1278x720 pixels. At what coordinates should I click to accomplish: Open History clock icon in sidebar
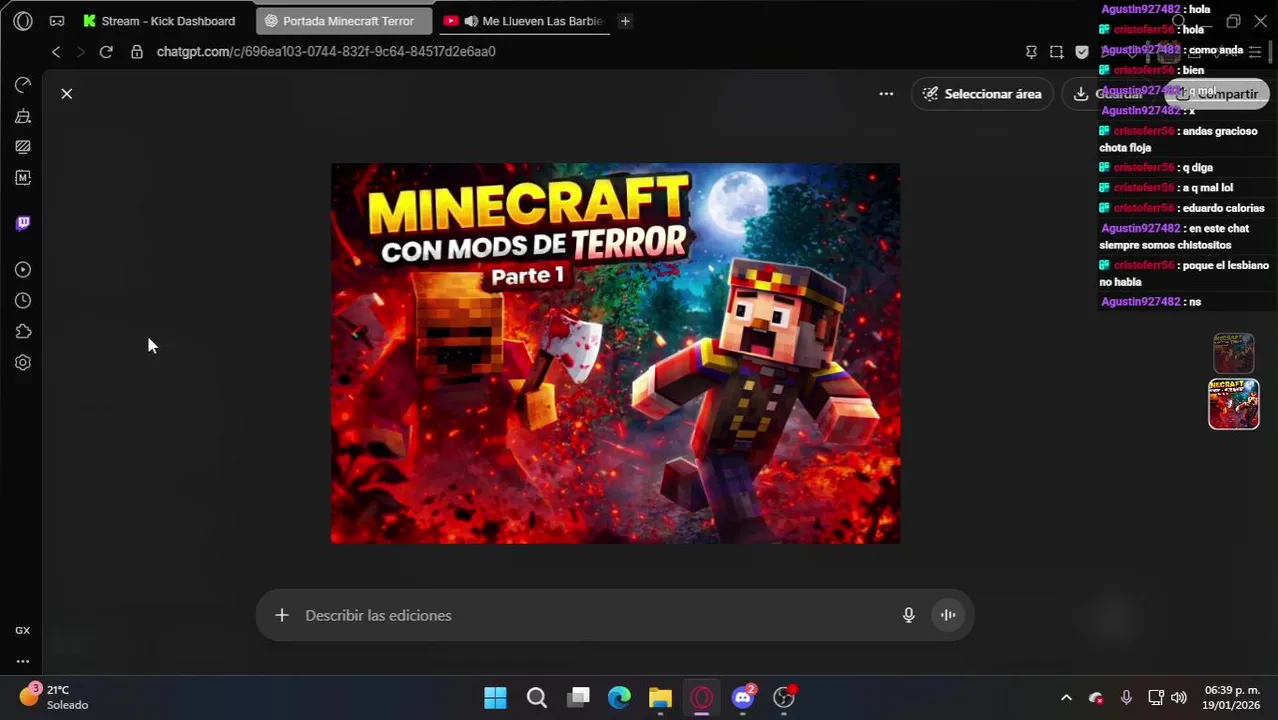23,301
